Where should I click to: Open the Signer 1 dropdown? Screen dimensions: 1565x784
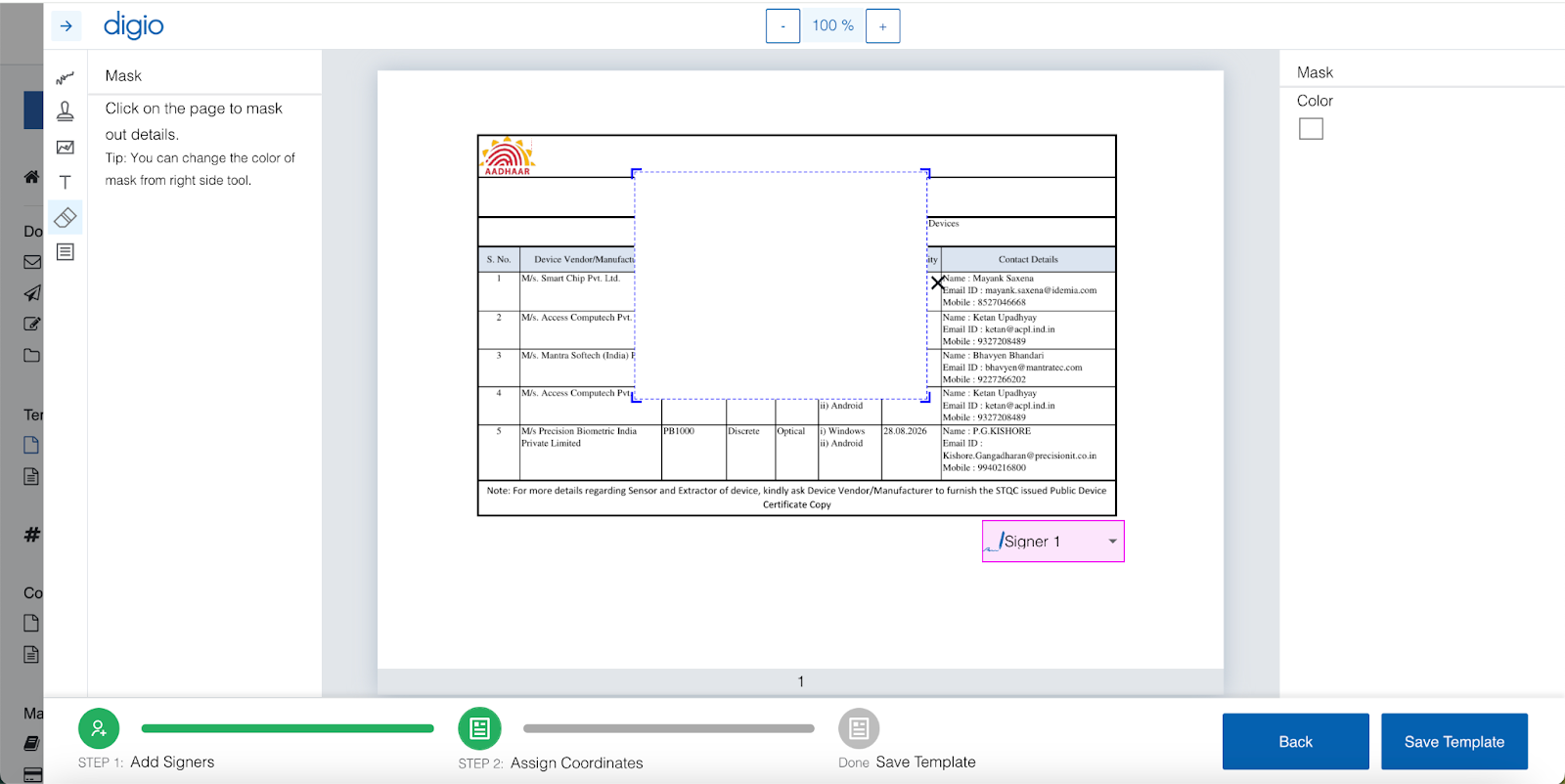[1053, 542]
